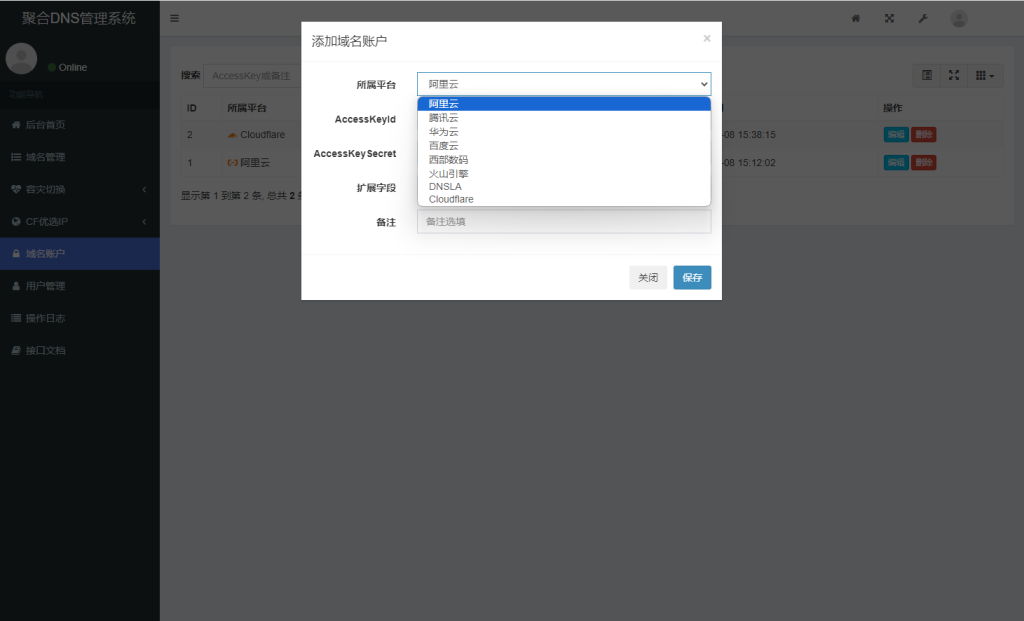
Task: Toggle table card view icon
Action: (927, 76)
